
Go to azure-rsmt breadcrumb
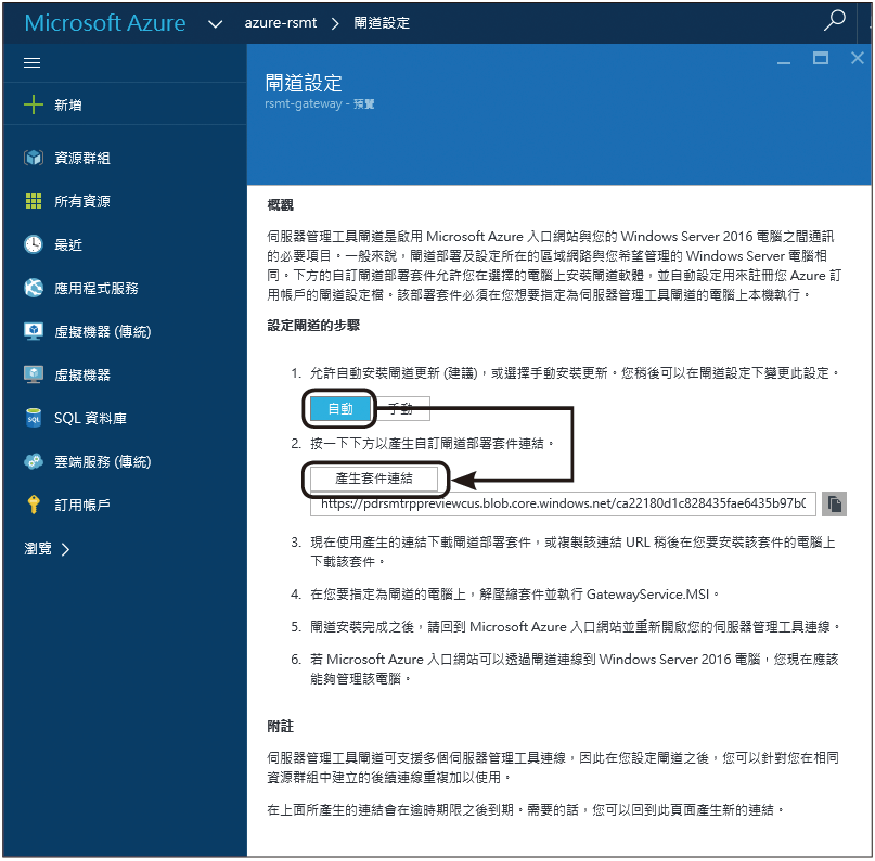(x=281, y=23)
